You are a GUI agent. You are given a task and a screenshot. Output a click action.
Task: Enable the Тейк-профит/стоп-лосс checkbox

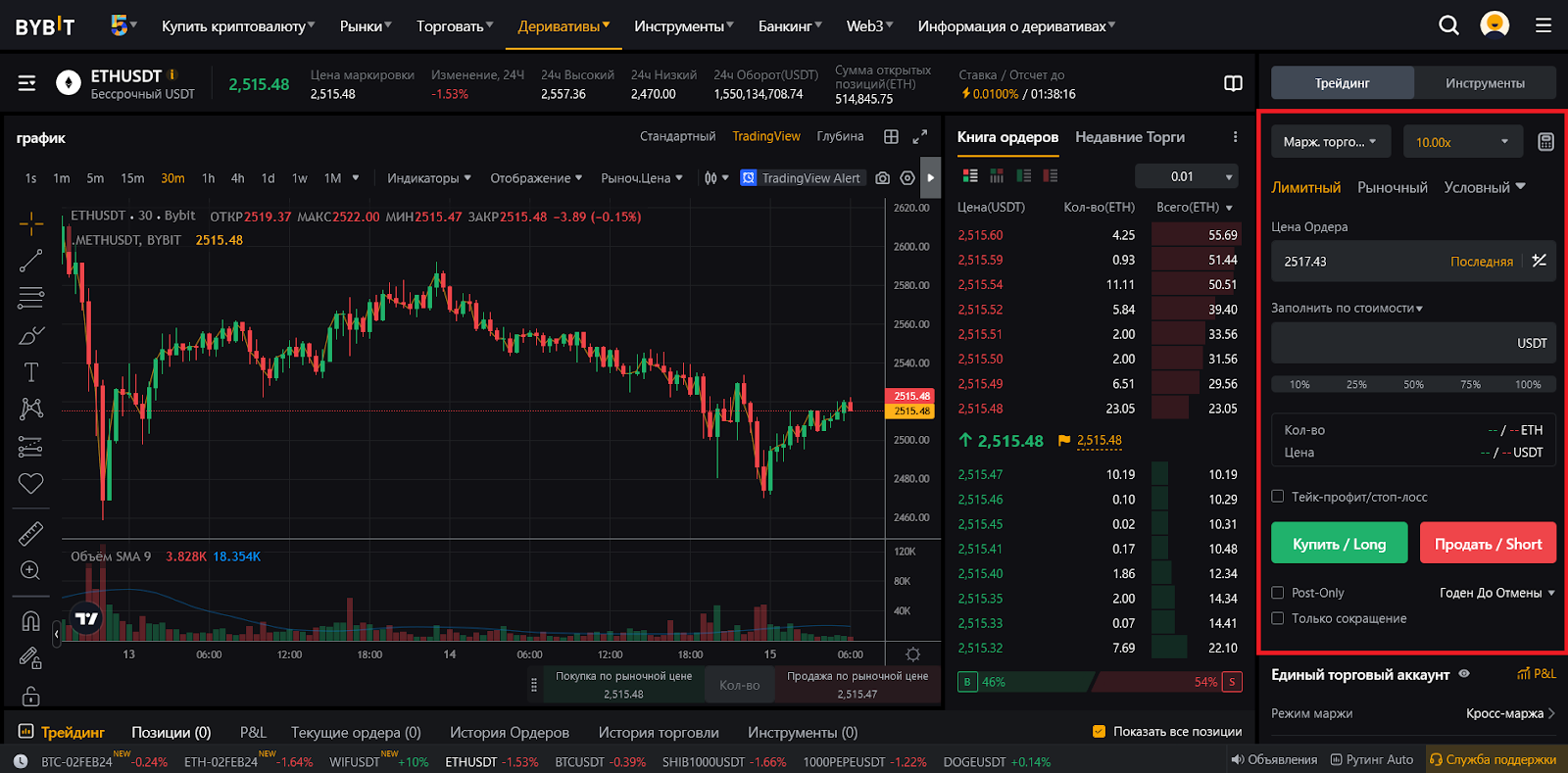1278,497
